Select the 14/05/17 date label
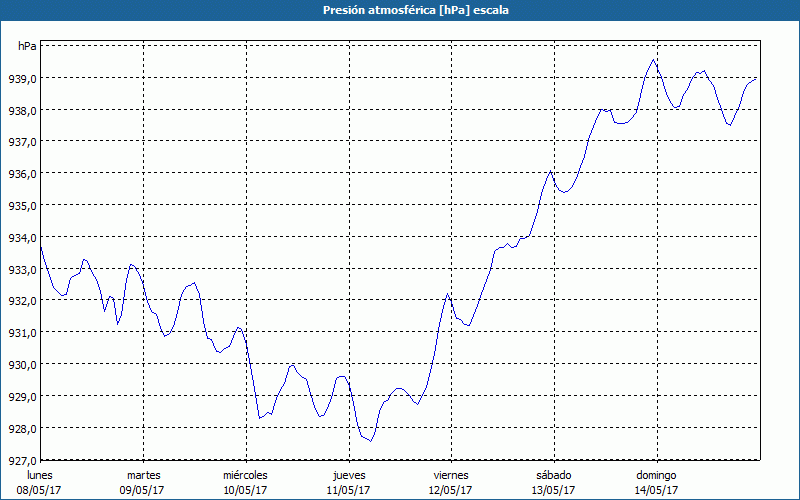 656,490
